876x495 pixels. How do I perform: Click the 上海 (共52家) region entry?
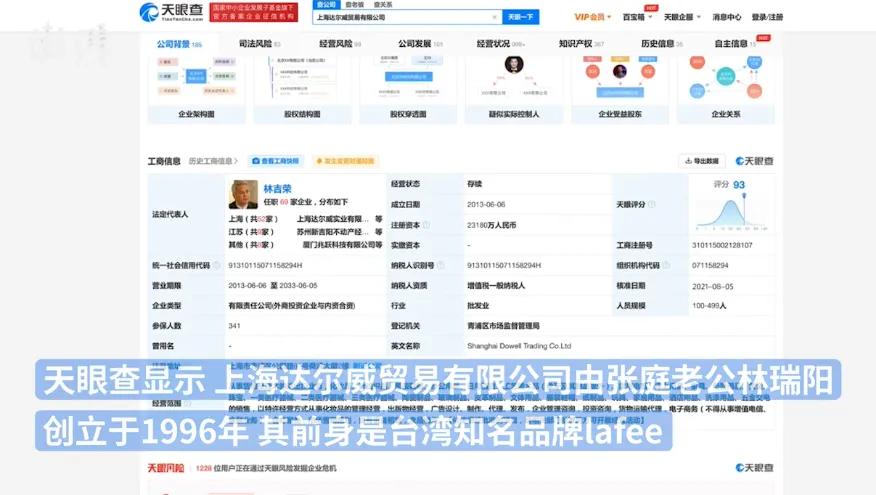[253, 219]
